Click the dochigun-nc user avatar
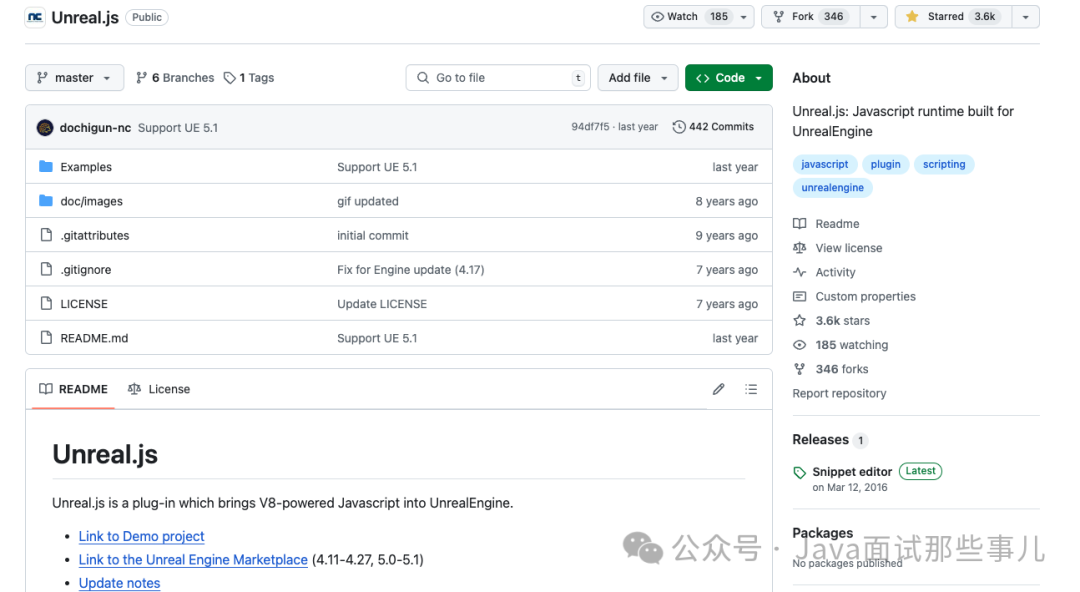Screen dimensions: 1080x592 (45, 127)
